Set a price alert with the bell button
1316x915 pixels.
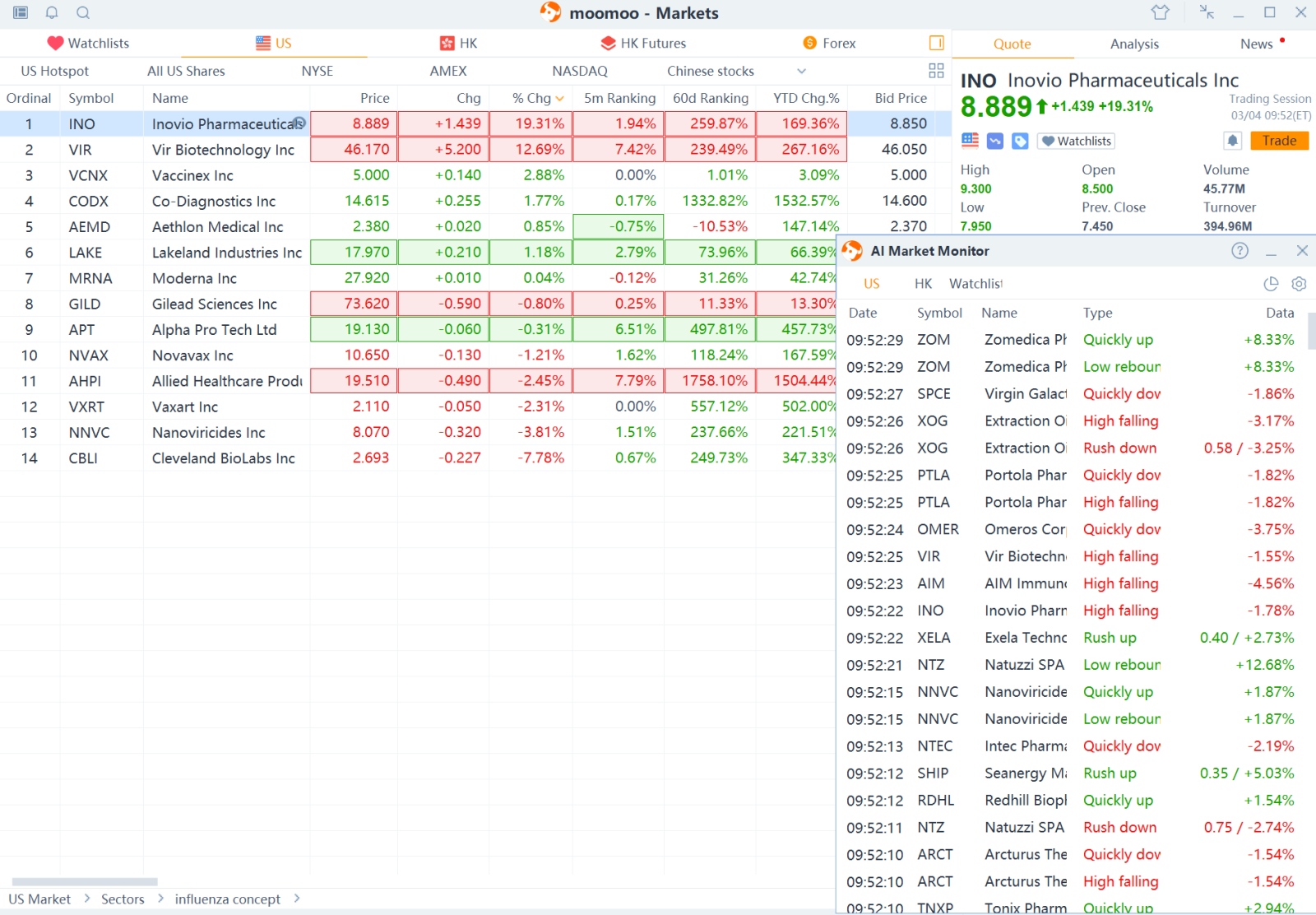click(1232, 141)
